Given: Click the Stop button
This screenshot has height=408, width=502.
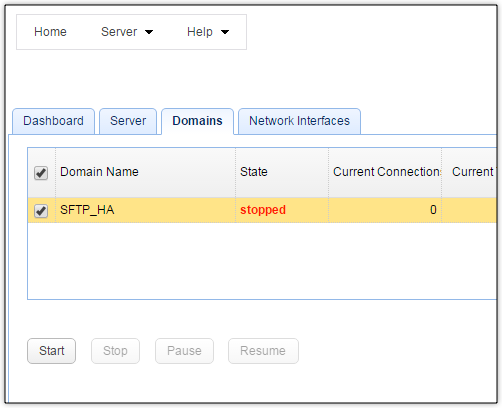Looking at the screenshot, I should [x=115, y=351].
